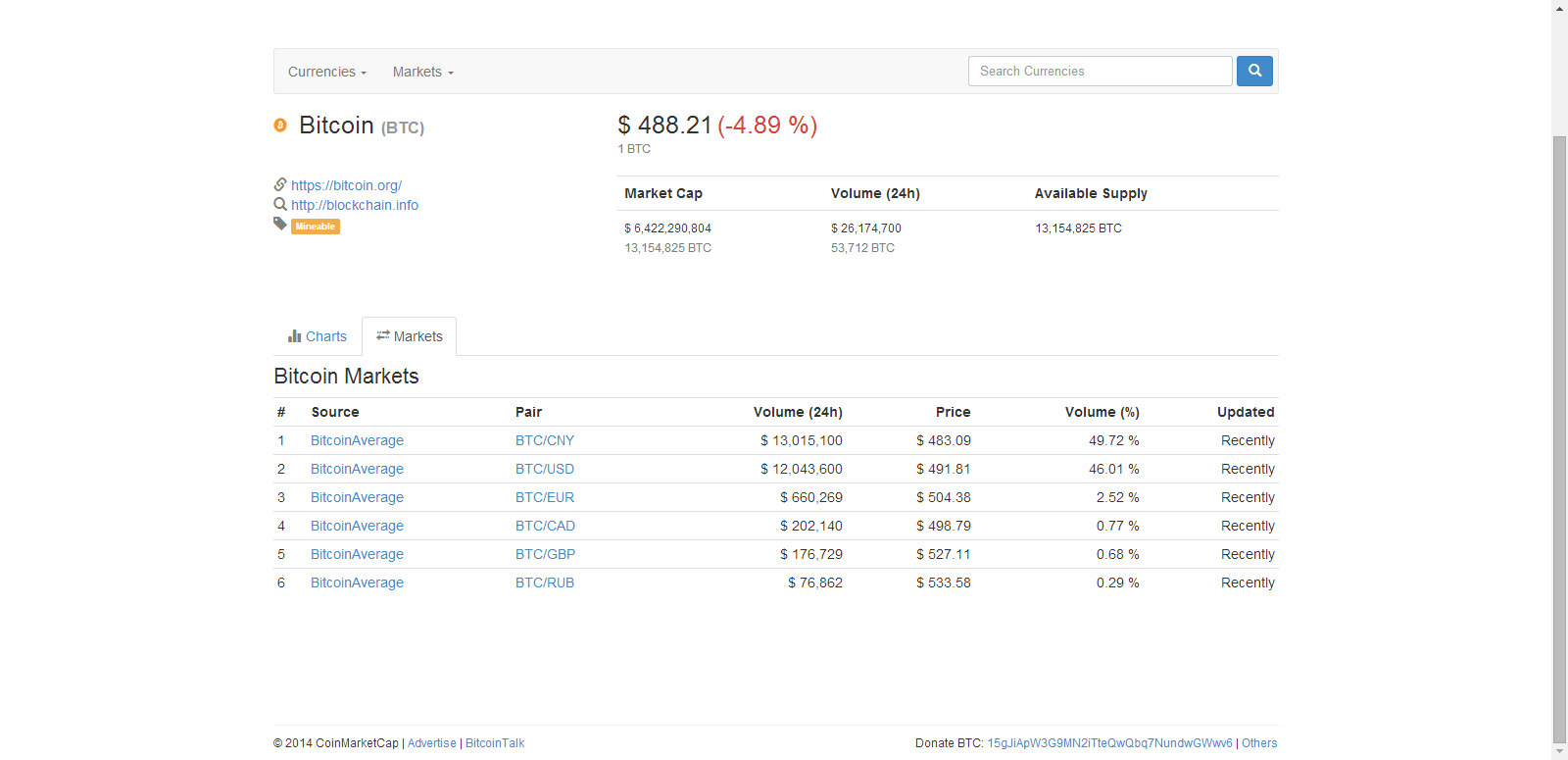Image resolution: width=1568 pixels, height=760 pixels.
Task: Open the BTC/CAD pair link
Action: pyautogui.click(x=545, y=526)
